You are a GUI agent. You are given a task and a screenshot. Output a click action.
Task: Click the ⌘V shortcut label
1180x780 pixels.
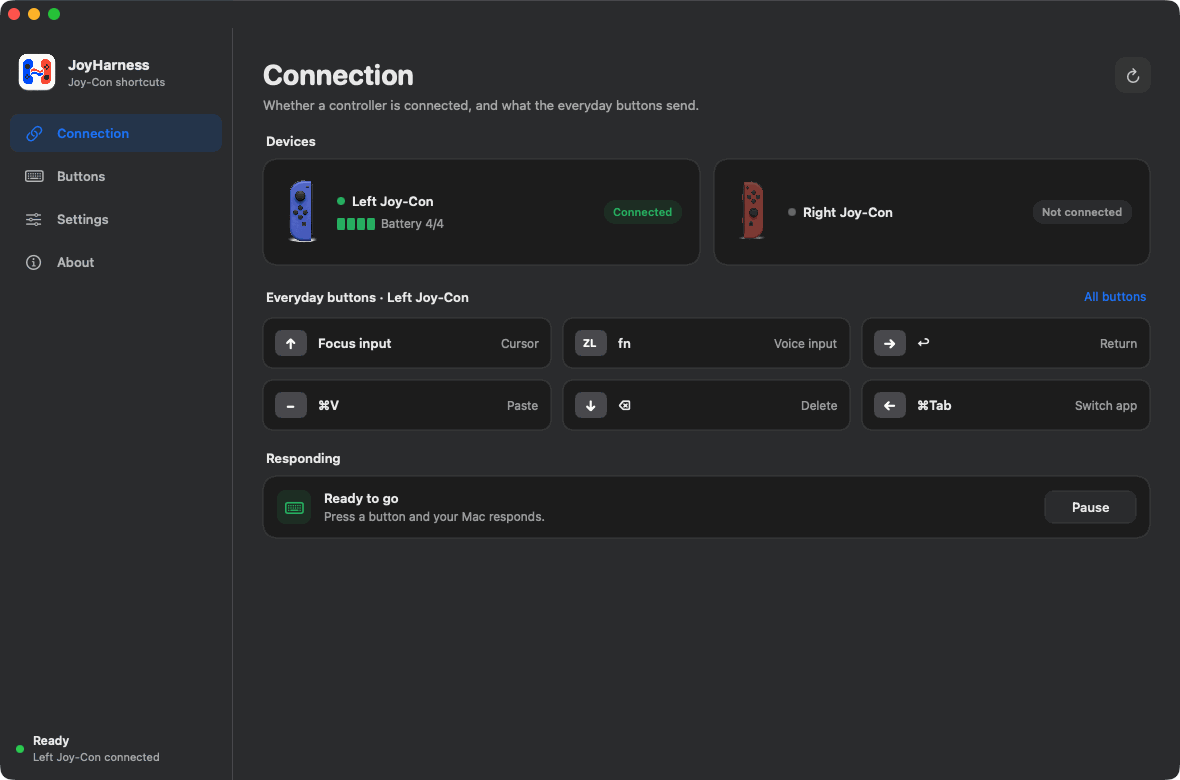tap(328, 405)
